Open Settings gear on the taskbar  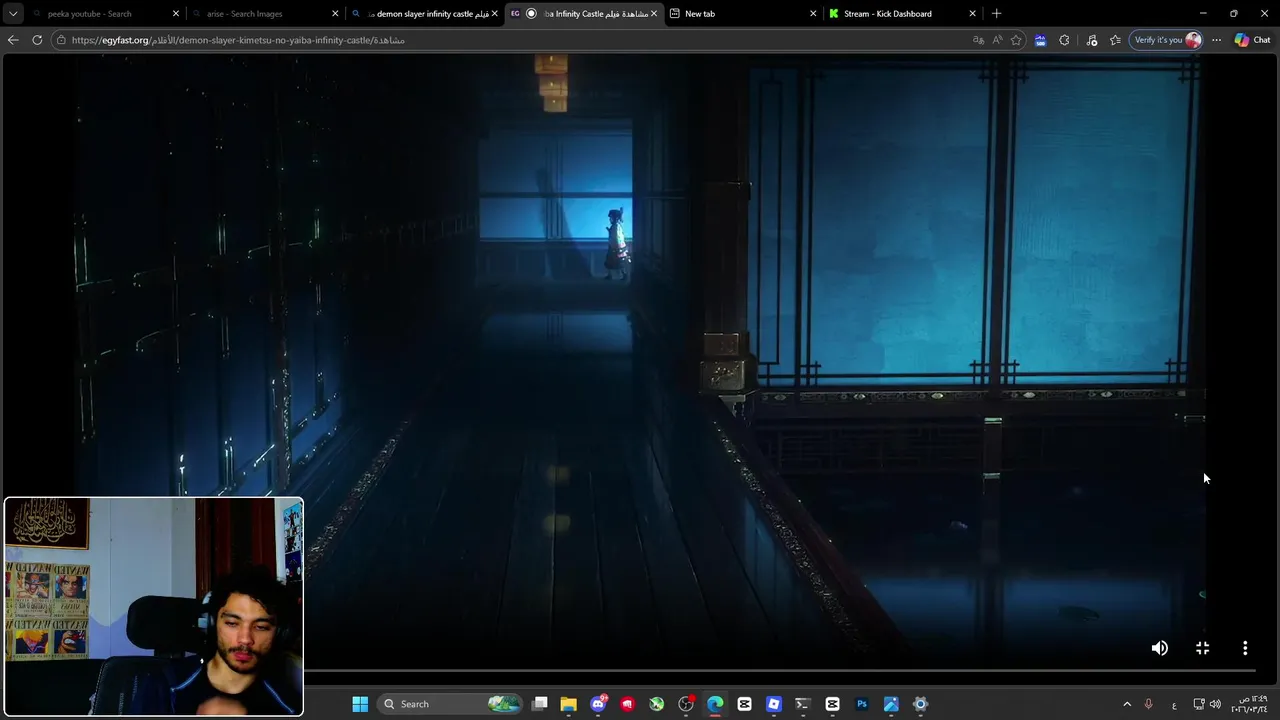920,704
